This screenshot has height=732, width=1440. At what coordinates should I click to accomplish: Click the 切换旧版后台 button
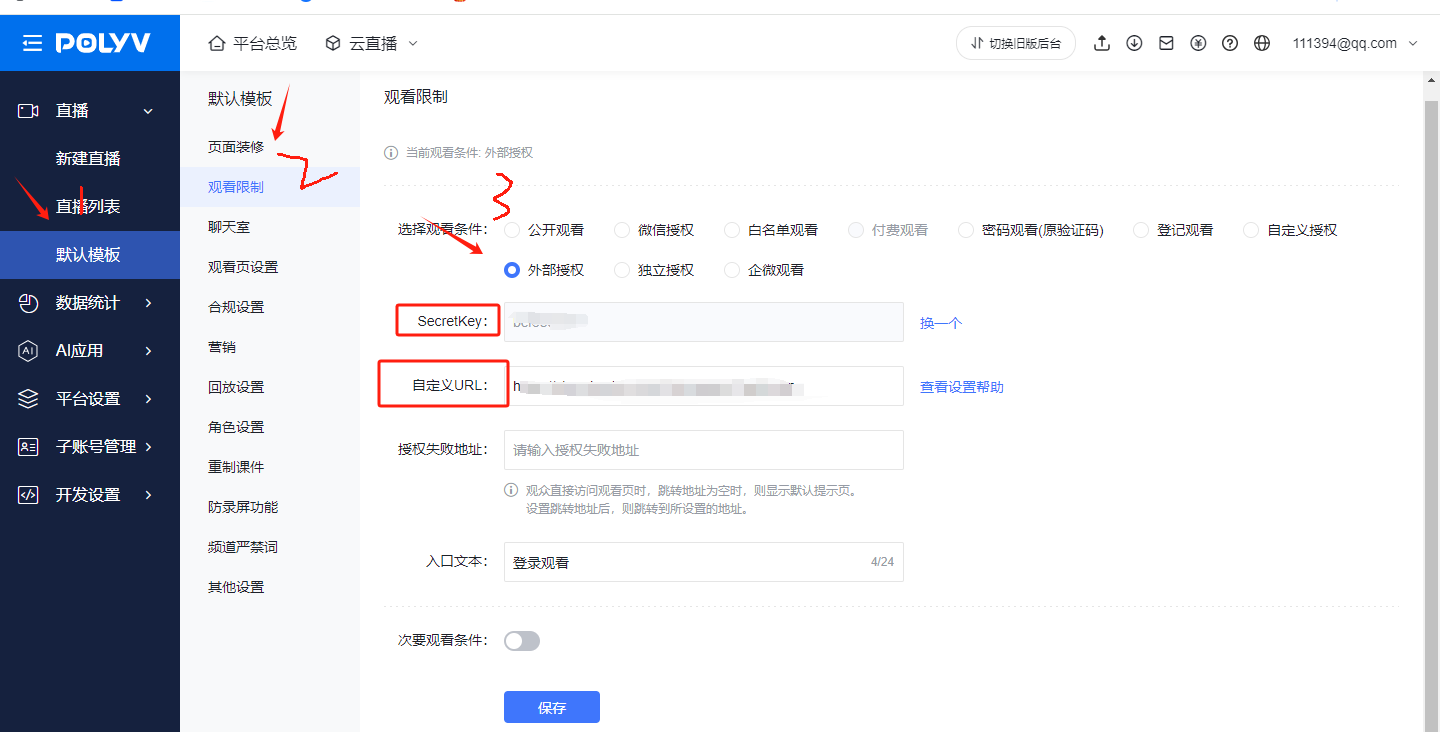[x=1016, y=43]
